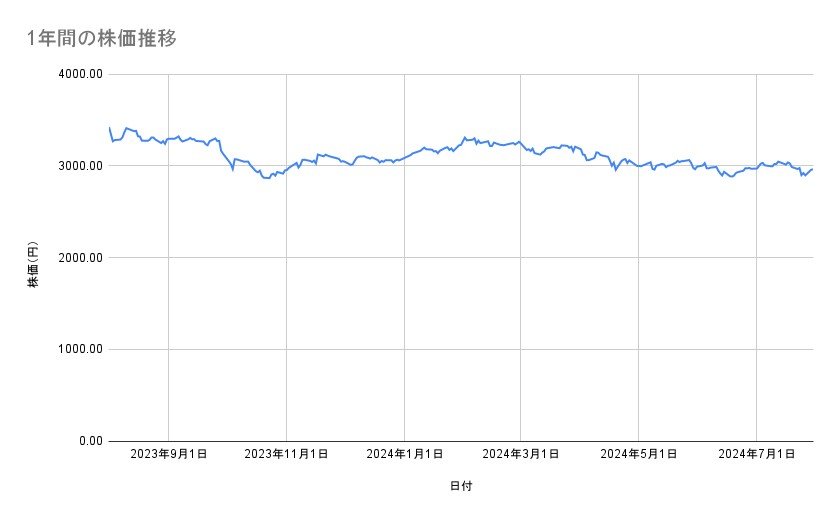This screenshot has width=839, height=519.
Task: Click the 2024年7月1日 date label
Action: coord(757,455)
